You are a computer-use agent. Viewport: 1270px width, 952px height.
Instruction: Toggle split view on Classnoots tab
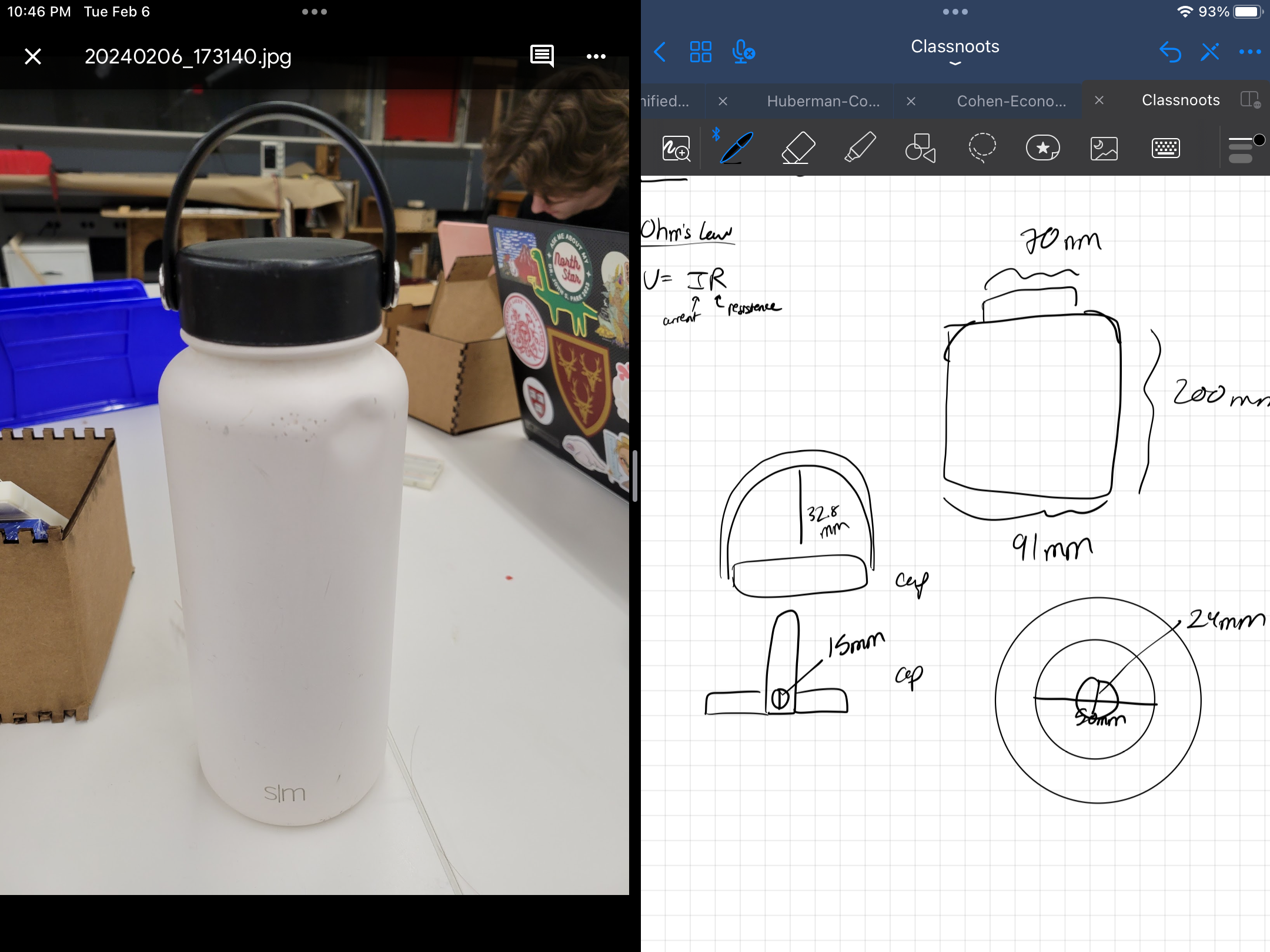point(1250,100)
